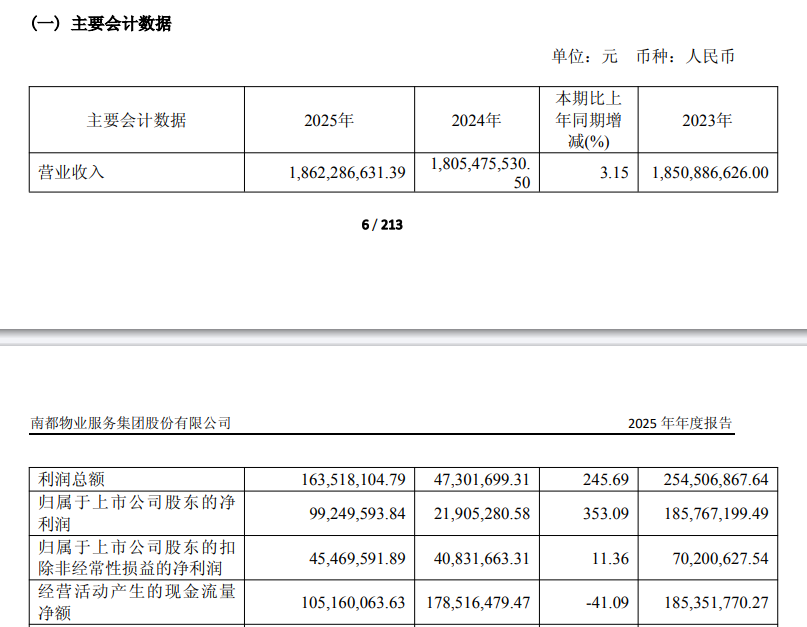This screenshot has height=627, width=807.
Task: Click the page number 6 / 213
Action: click(x=382, y=225)
